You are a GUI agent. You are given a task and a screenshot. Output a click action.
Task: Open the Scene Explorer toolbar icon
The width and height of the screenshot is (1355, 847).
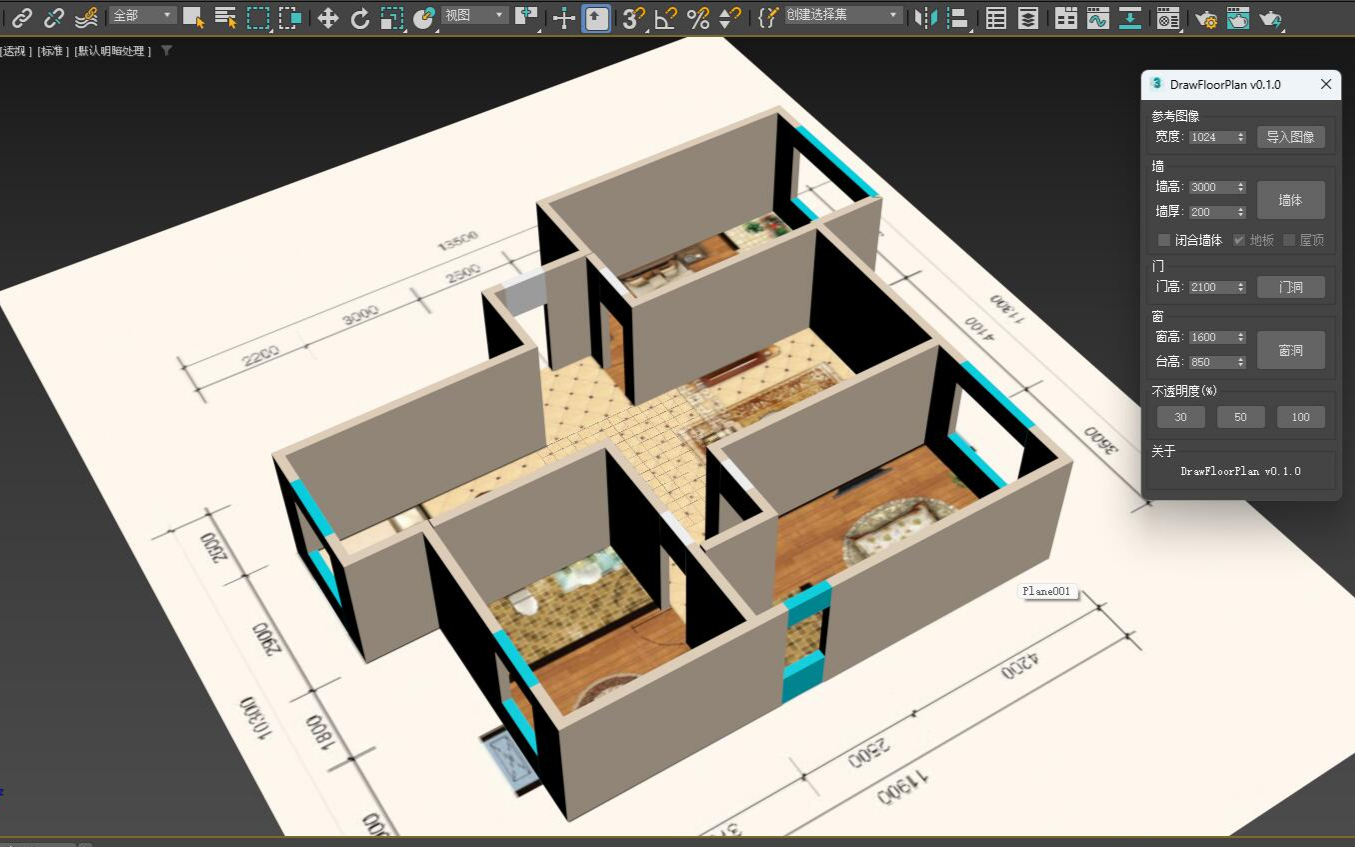(996, 17)
